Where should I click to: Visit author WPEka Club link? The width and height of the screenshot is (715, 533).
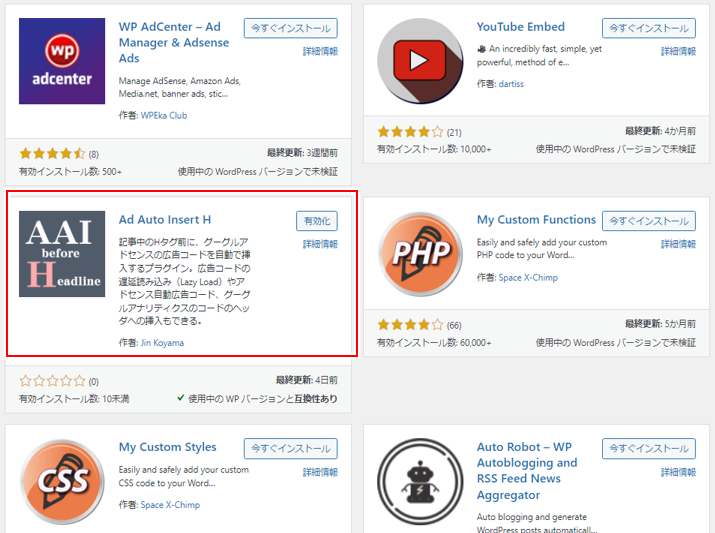(x=164, y=116)
